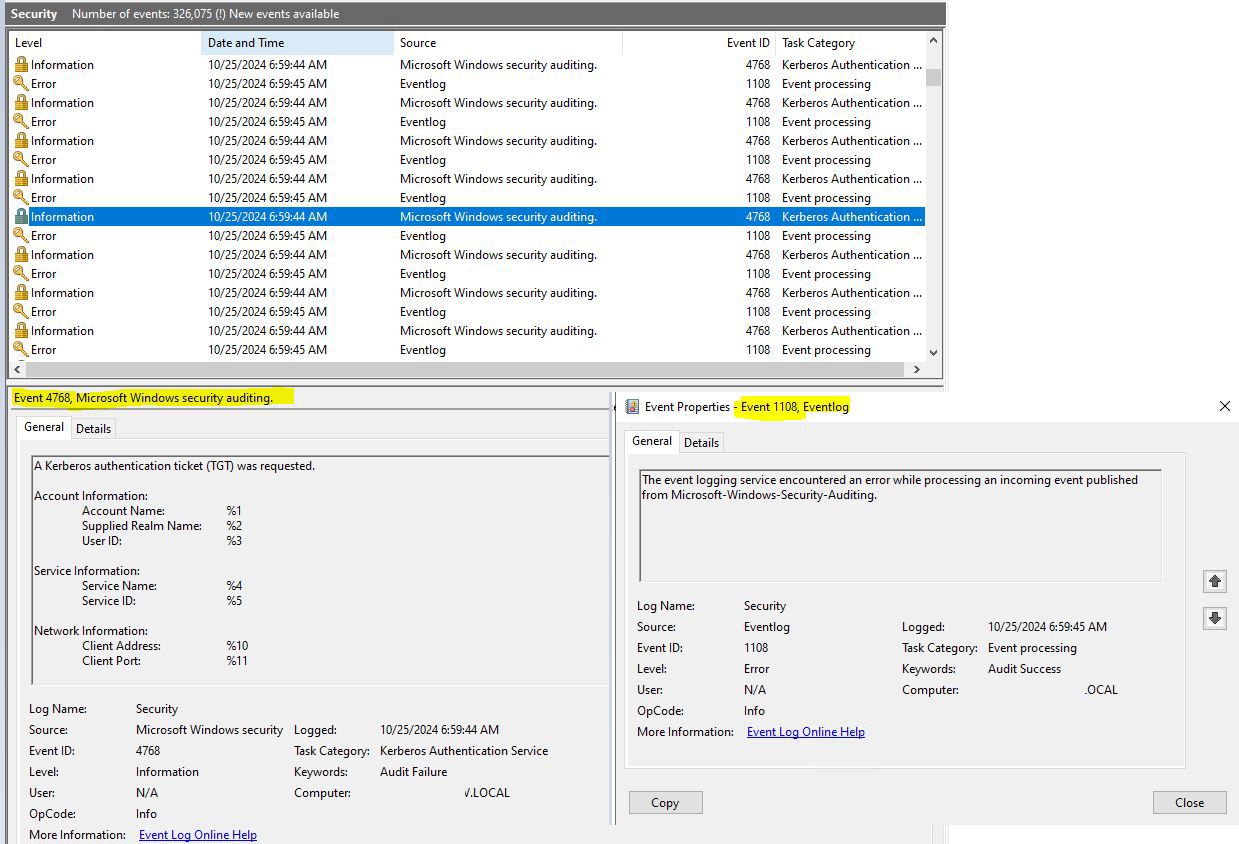Click 'Error' level value in Event Properties
The width and height of the screenshot is (1239, 844).
pos(756,669)
